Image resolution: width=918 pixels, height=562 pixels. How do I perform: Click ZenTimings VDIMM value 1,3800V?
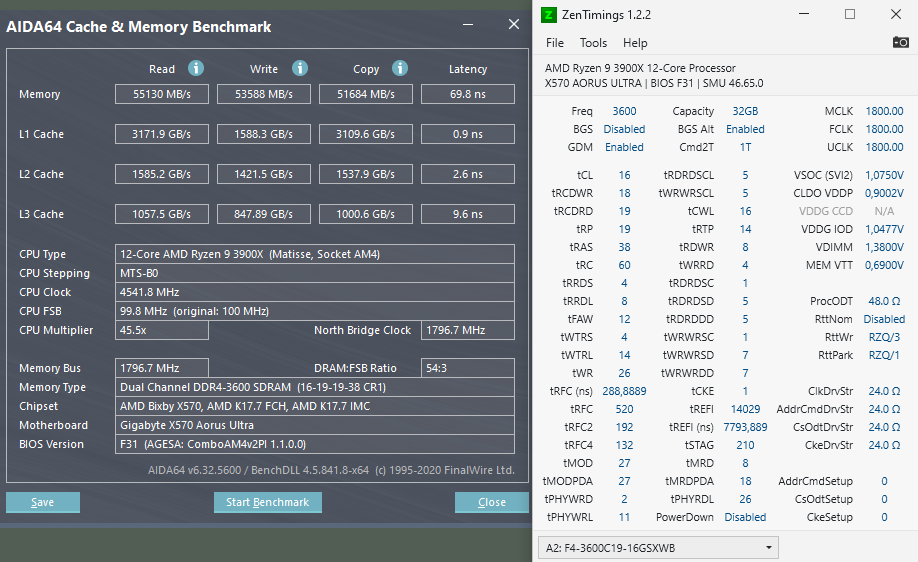coord(884,247)
